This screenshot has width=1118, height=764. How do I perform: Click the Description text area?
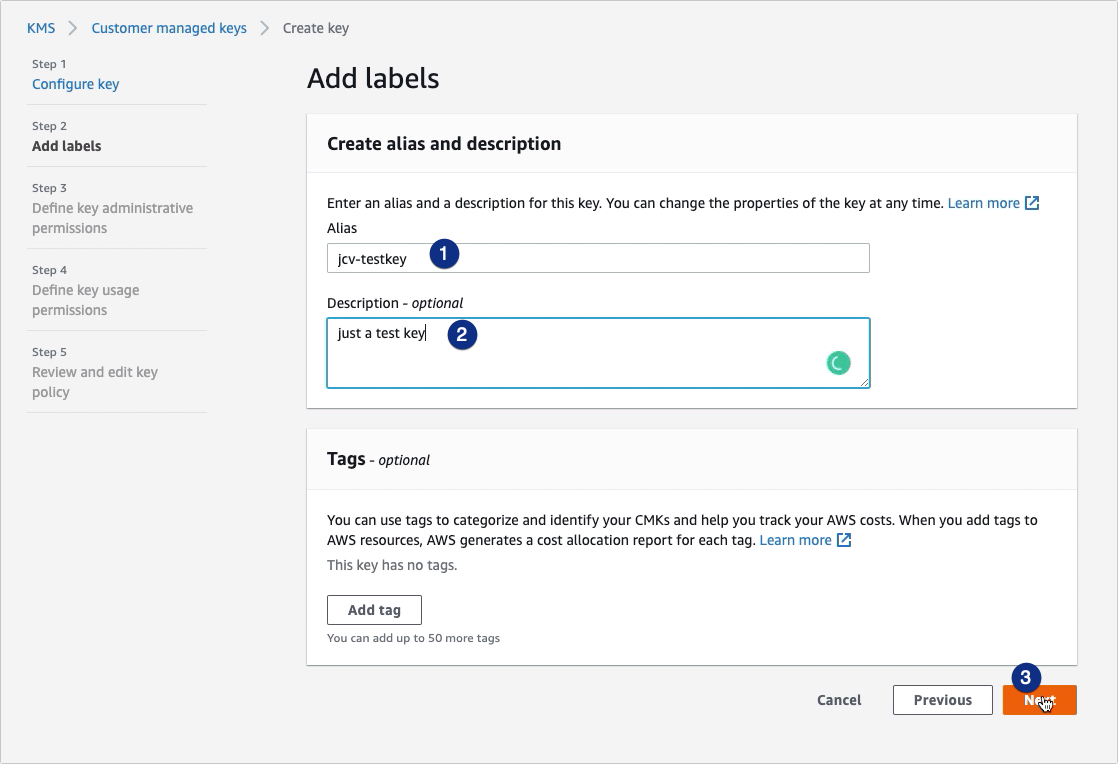tap(598, 353)
